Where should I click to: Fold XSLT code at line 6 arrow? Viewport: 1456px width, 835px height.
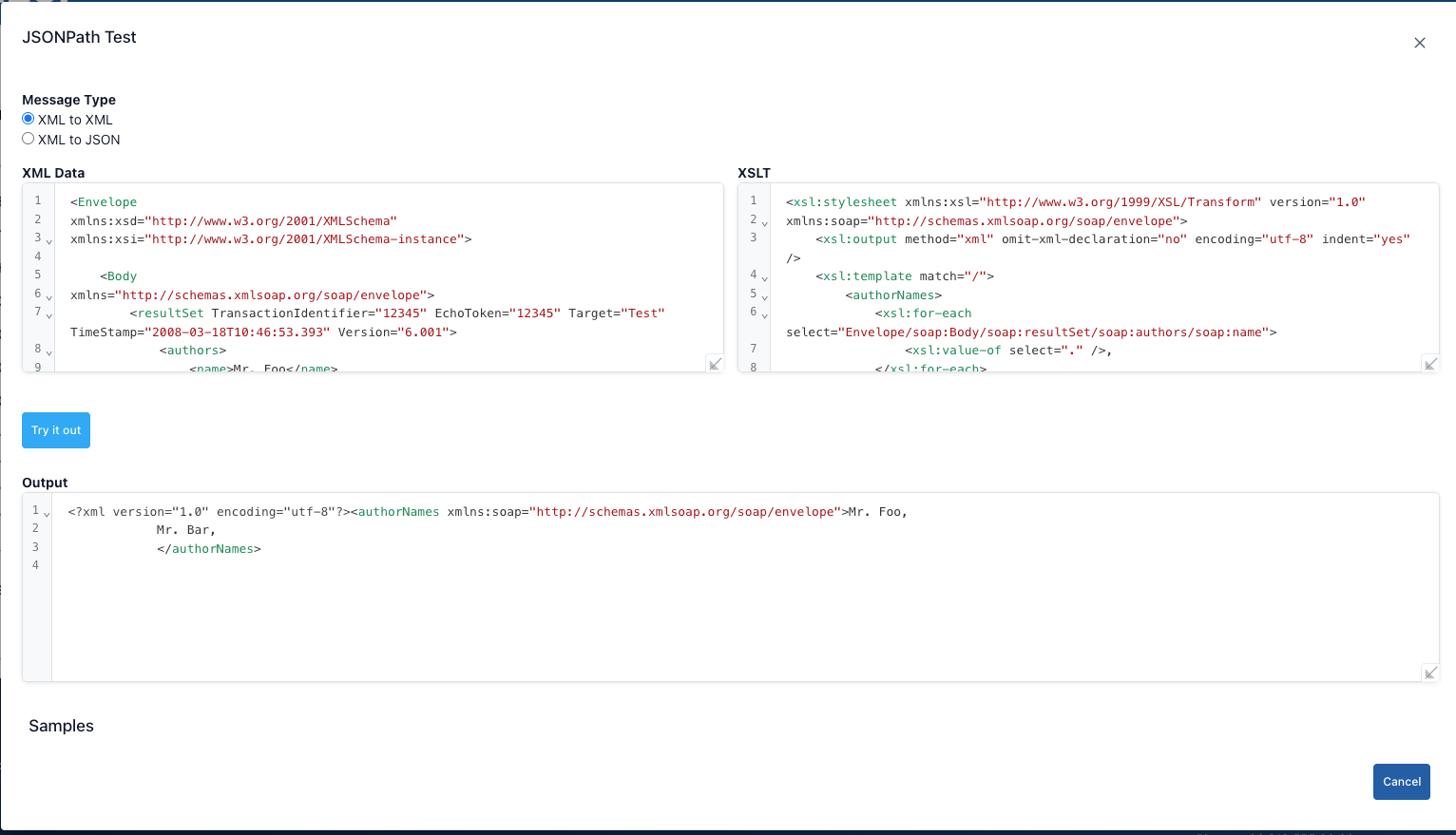coord(764,315)
